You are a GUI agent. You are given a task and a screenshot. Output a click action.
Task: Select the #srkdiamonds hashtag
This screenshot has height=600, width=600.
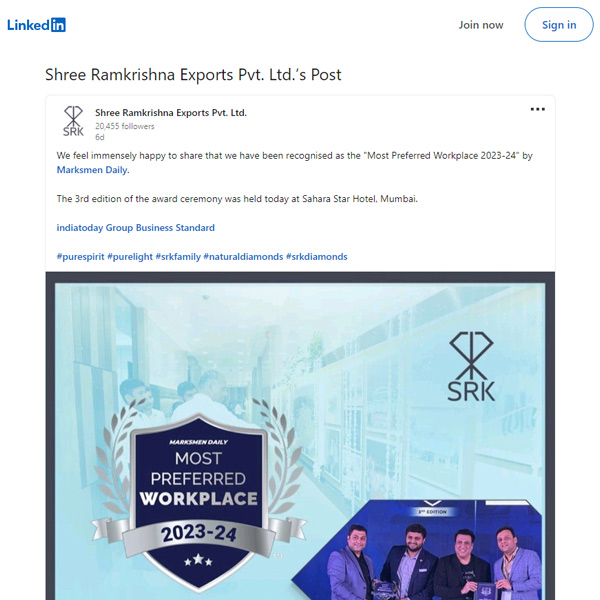pyautogui.click(x=317, y=257)
